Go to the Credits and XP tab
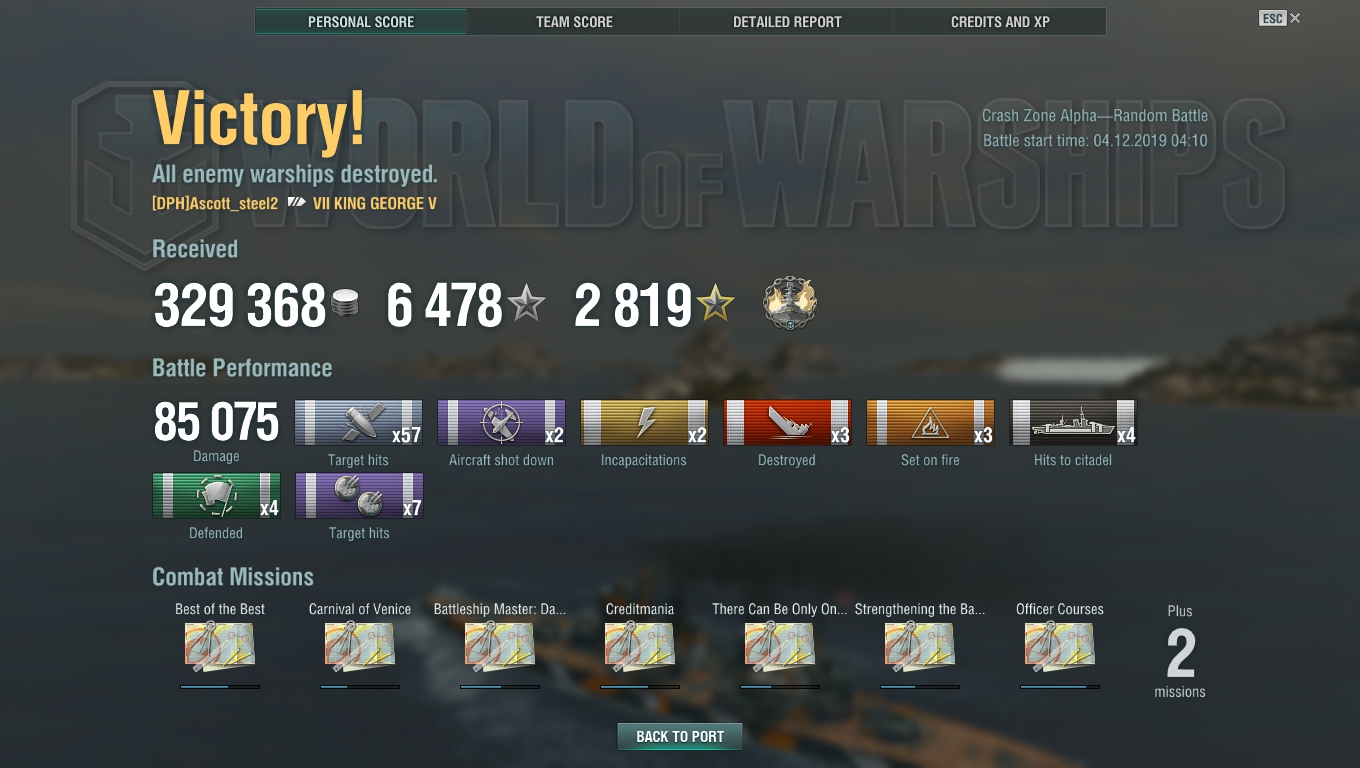1360x768 pixels. (x=1000, y=22)
